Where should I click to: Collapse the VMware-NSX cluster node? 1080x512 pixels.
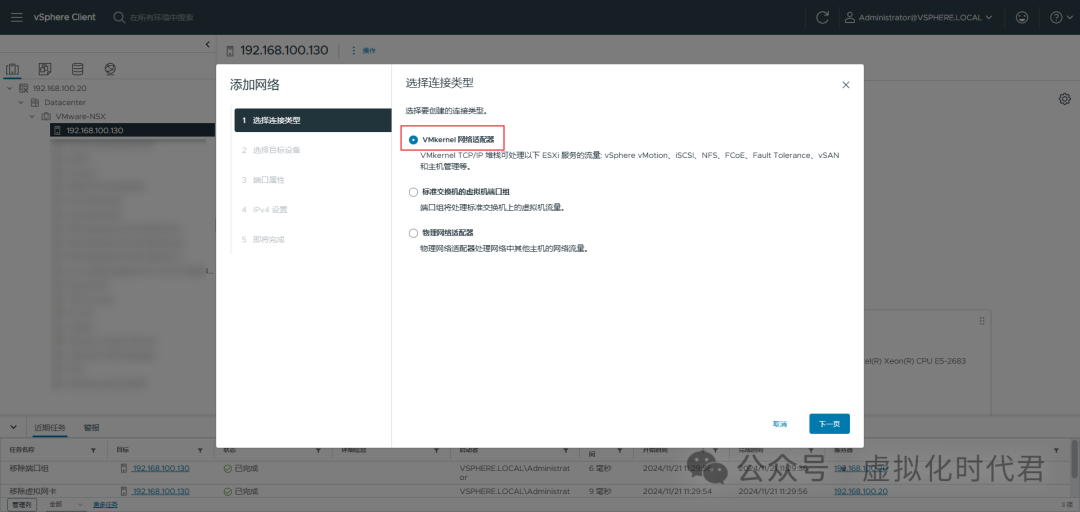pos(32,116)
